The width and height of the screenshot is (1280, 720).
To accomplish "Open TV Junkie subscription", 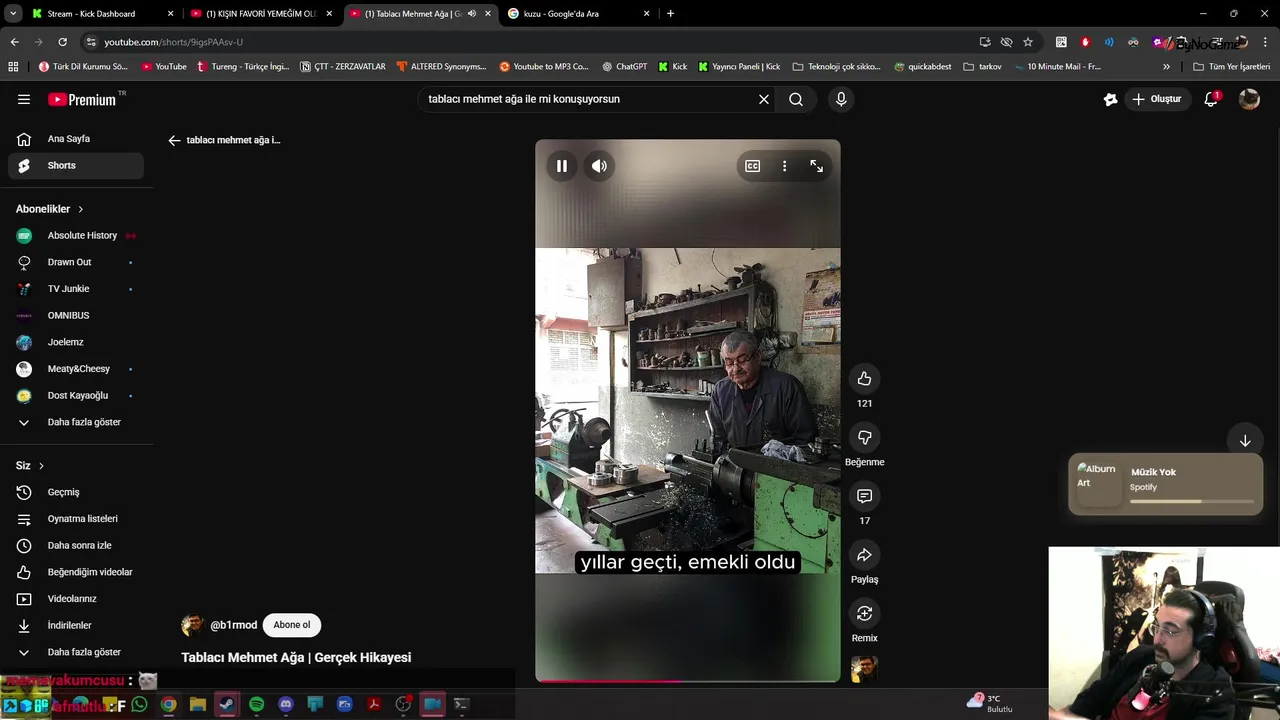I will pos(76,289).
